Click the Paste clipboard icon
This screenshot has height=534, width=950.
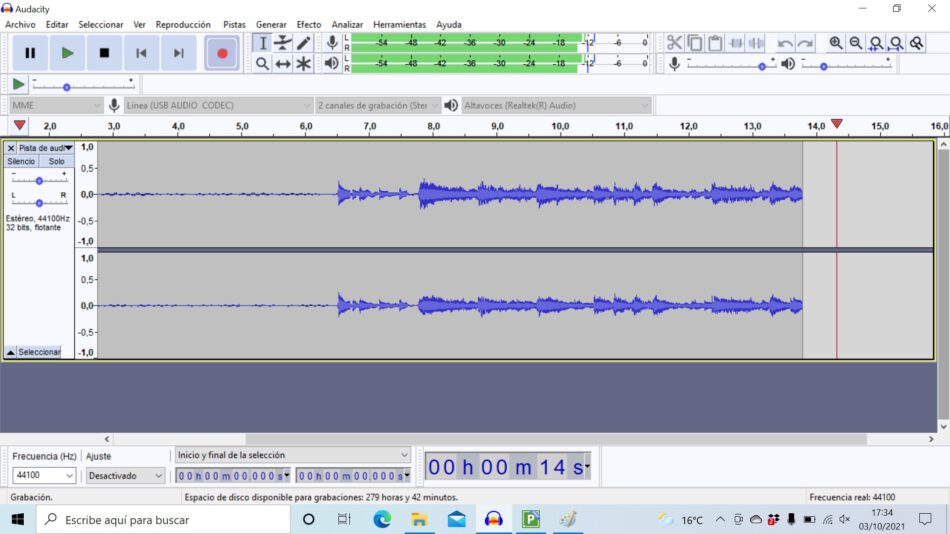(x=716, y=43)
